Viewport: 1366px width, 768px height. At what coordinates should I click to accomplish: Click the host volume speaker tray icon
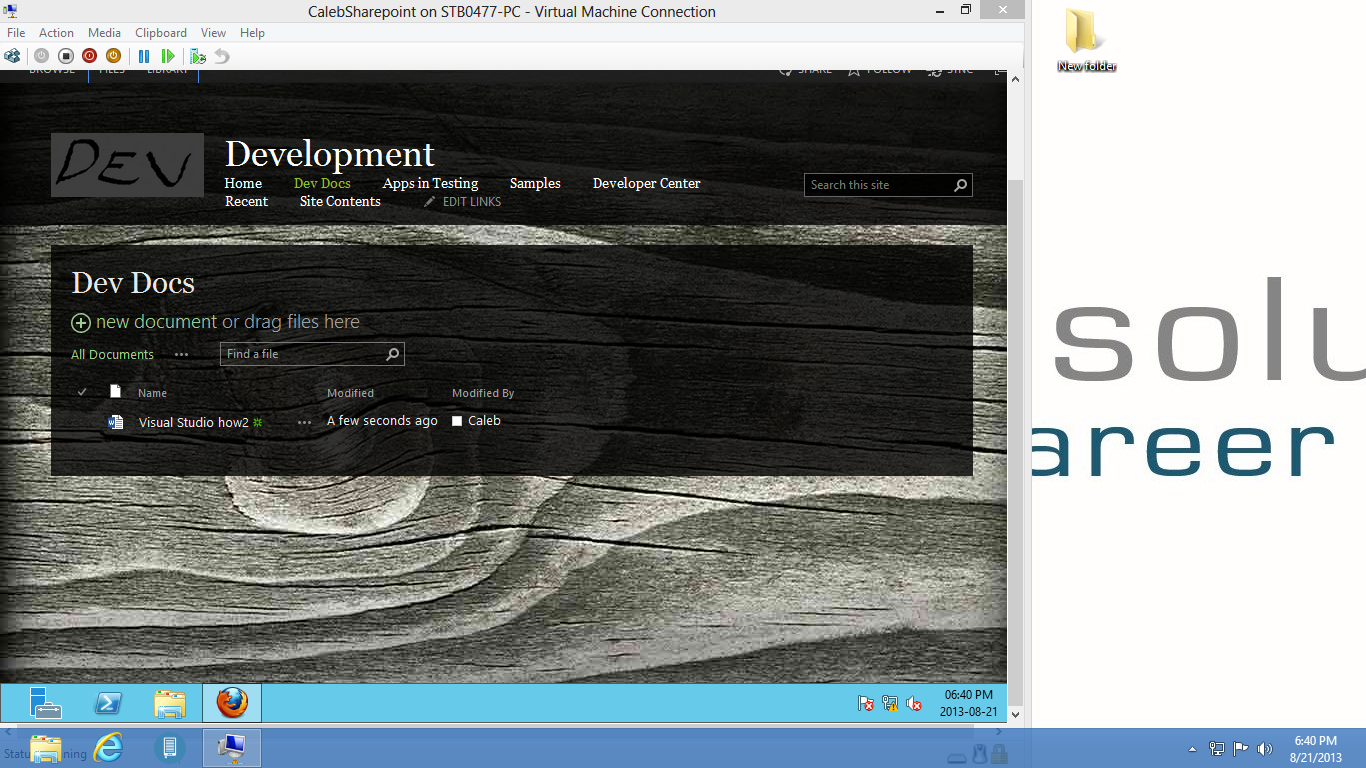[1264, 748]
